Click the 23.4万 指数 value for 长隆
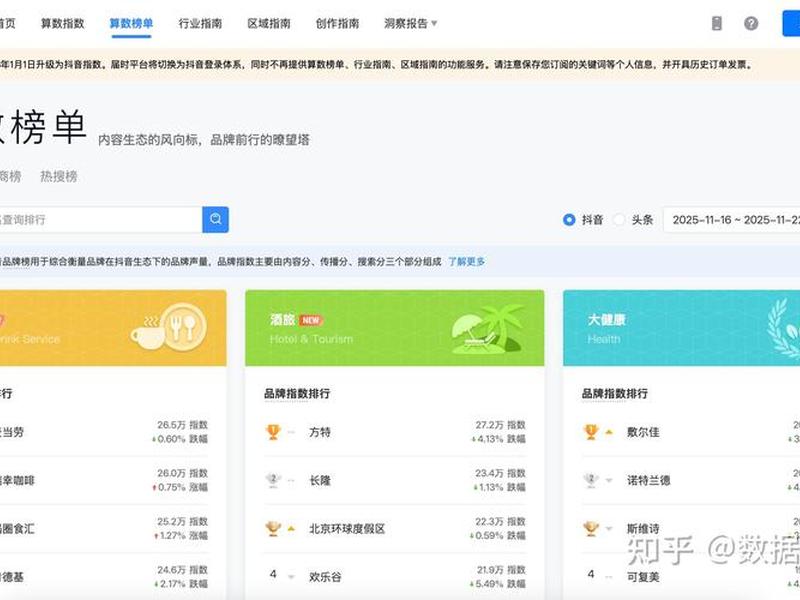Image resolution: width=800 pixels, height=600 pixels. (501, 473)
